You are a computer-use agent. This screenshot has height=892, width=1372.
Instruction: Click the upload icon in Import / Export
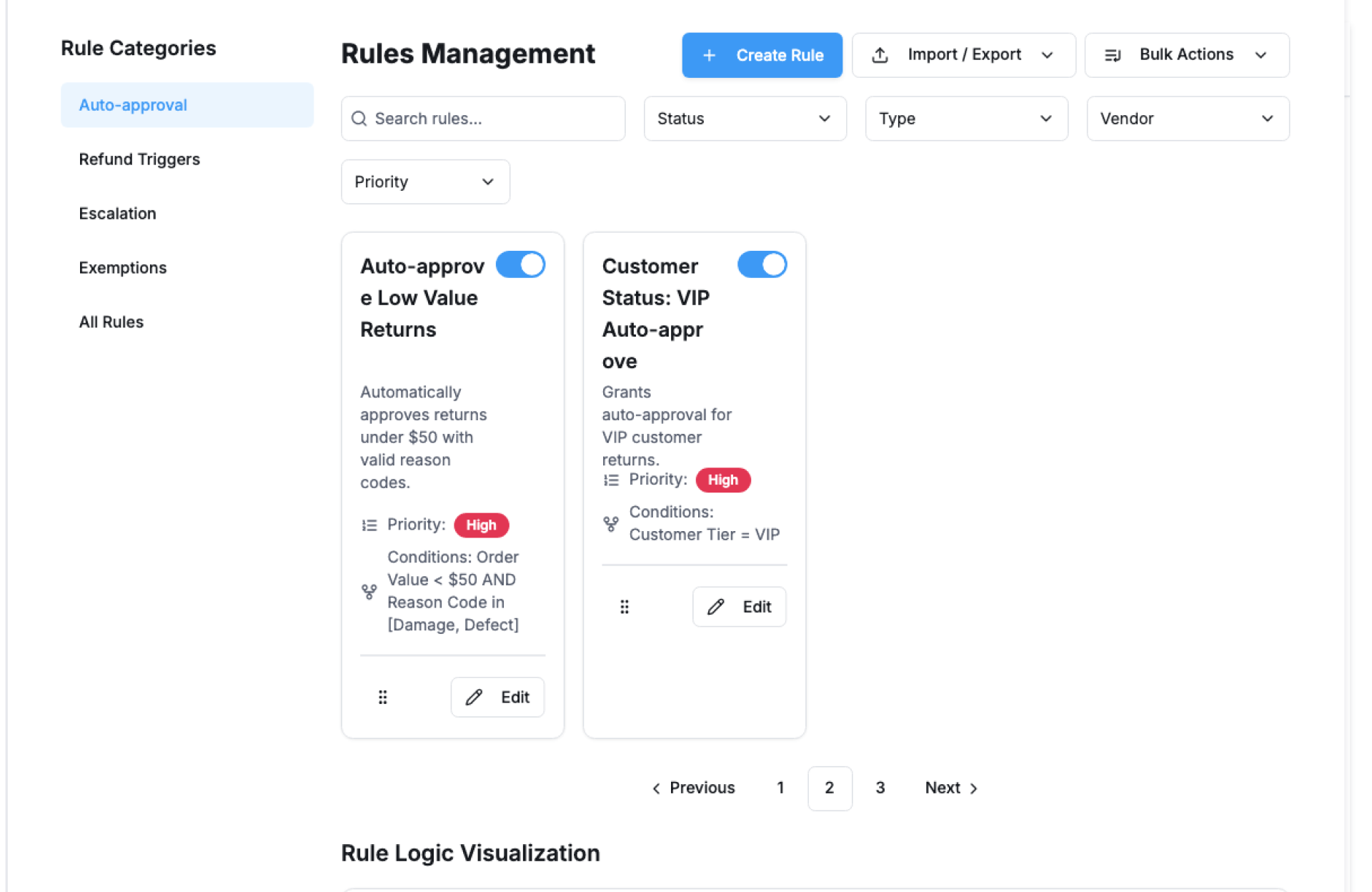[x=880, y=55]
